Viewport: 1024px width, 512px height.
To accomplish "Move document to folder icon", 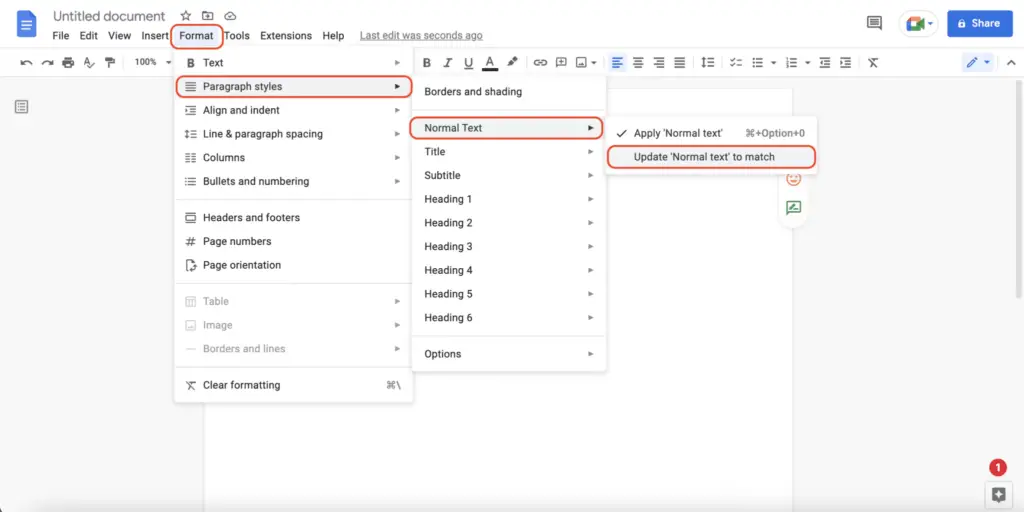I will (x=208, y=16).
